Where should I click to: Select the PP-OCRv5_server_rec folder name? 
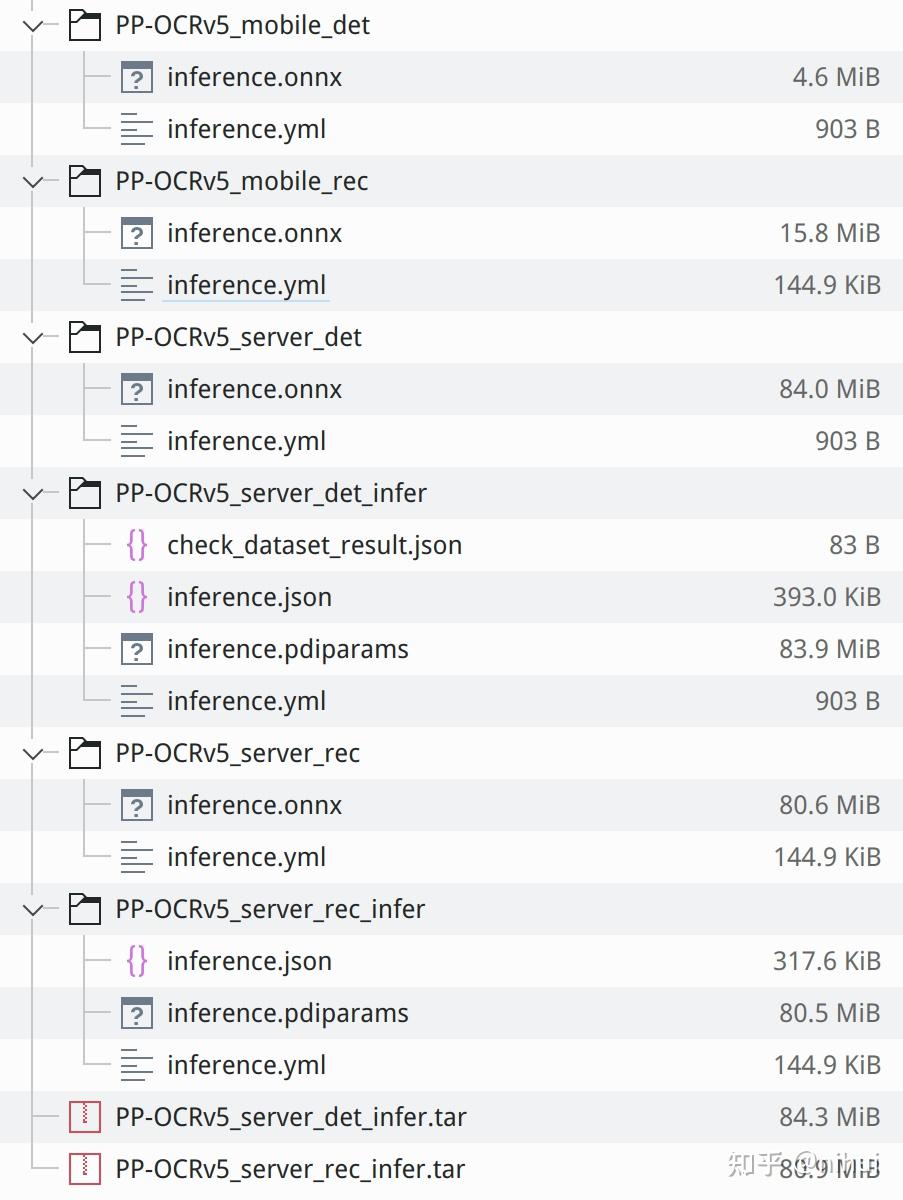pyautogui.click(x=238, y=753)
